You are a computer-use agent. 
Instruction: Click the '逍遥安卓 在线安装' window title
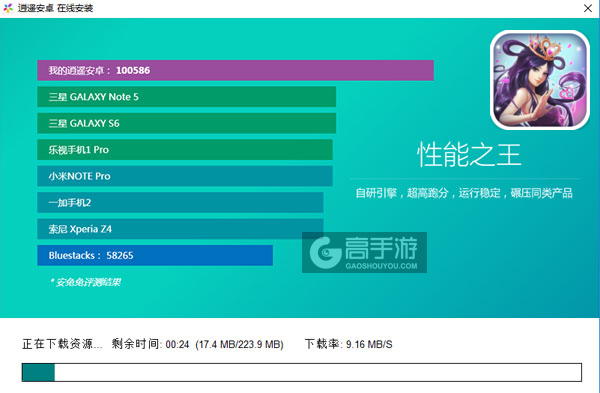(x=55, y=8)
